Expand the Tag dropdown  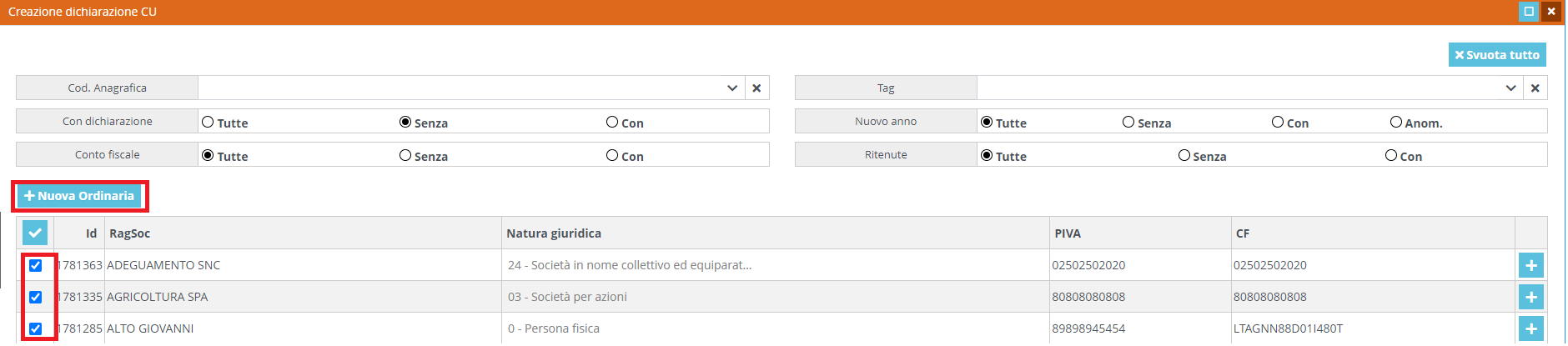pyautogui.click(x=1510, y=88)
